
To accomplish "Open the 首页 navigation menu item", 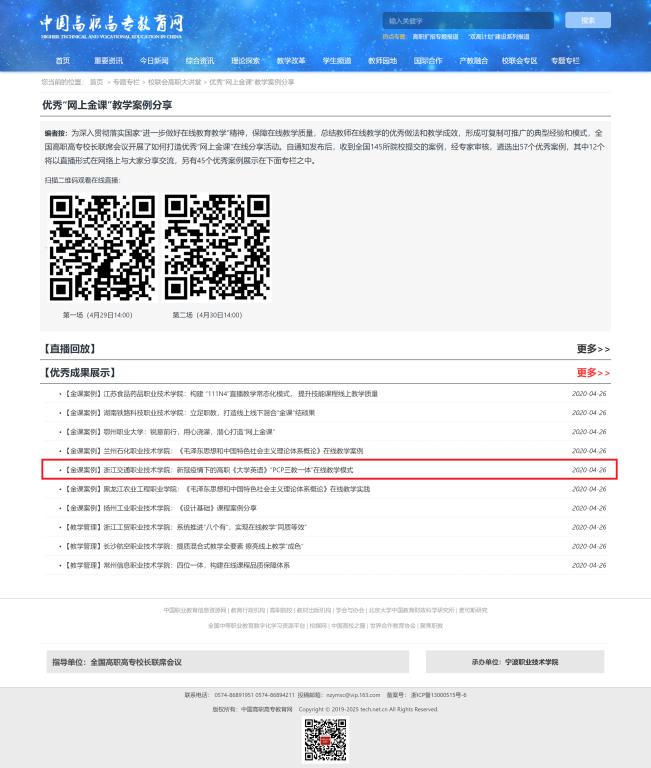I will click(x=63, y=61).
